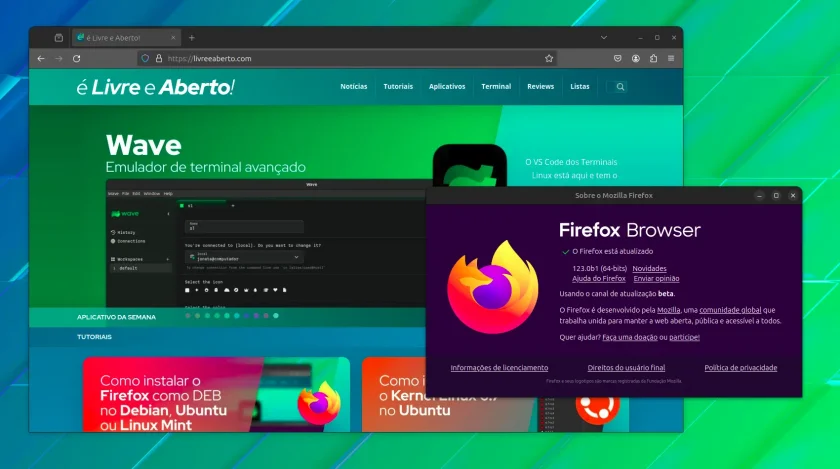The height and width of the screenshot is (469, 840).
Task: Click 'O VS Code dos Terminais' text
Action: pyautogui.click(x=571, y=162)
